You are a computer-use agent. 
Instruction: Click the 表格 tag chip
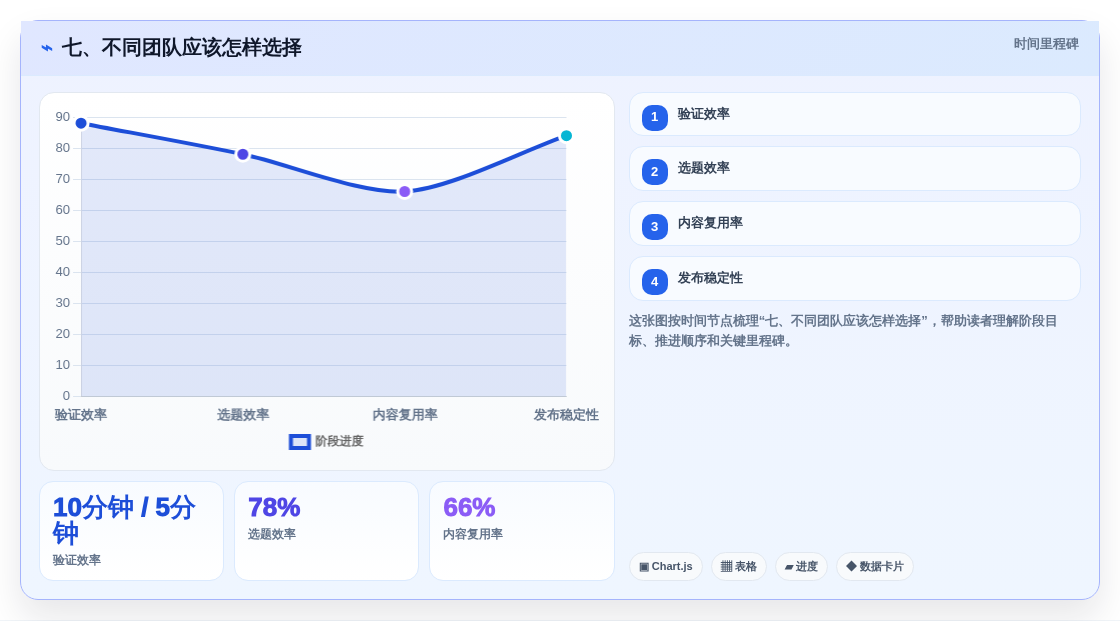(x=739, y=567)
